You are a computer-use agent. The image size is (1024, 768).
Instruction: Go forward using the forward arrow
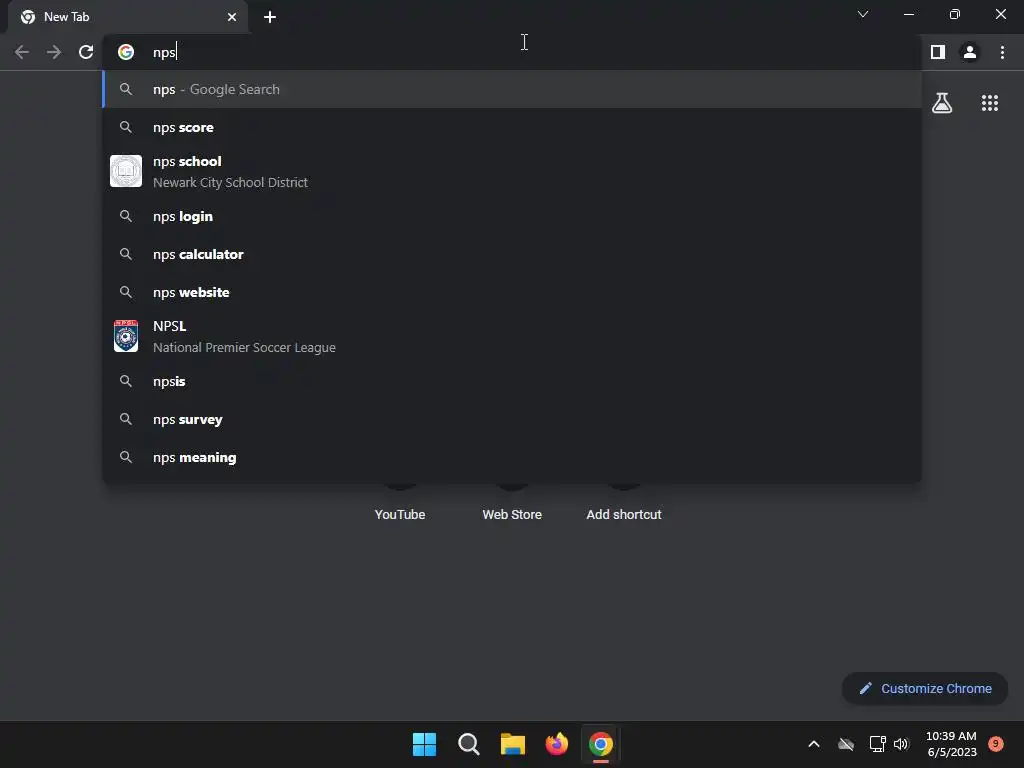54,52
